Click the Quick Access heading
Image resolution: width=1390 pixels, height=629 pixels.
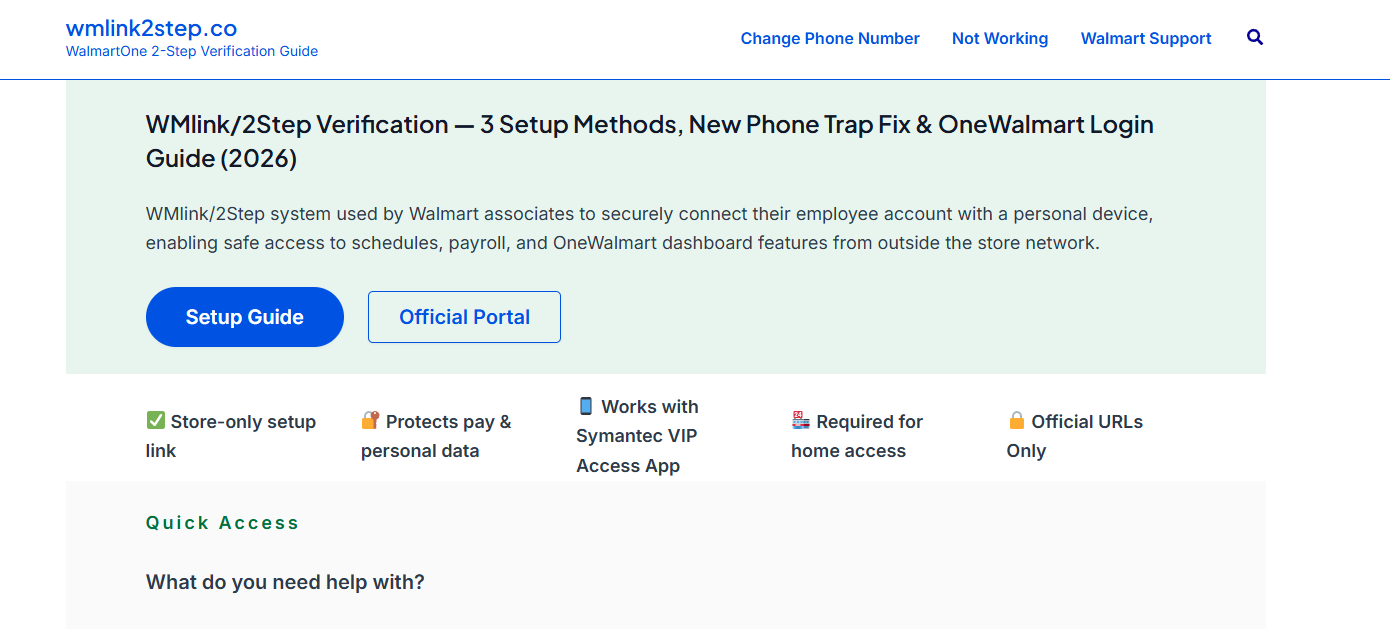tap(222, 522)
